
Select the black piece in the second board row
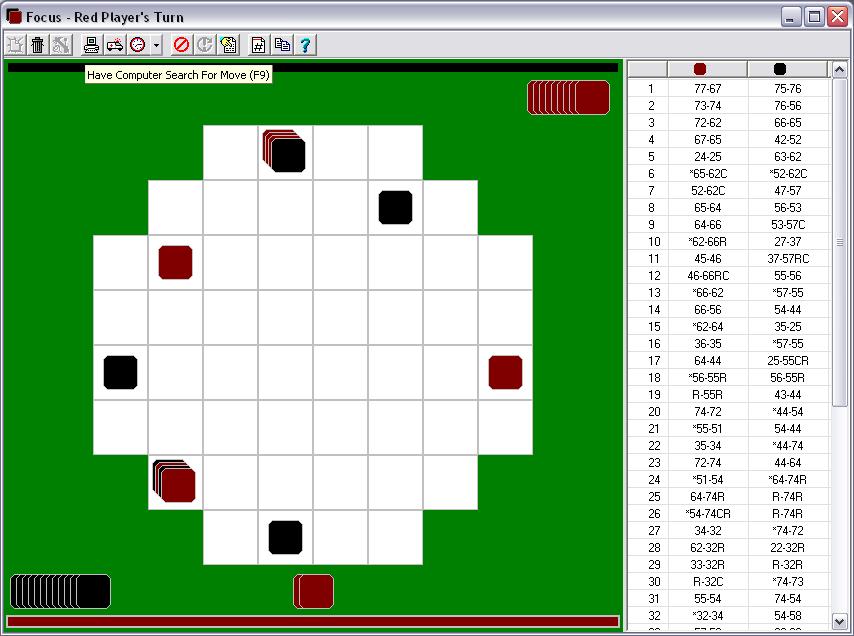click(x=395, y=207)
